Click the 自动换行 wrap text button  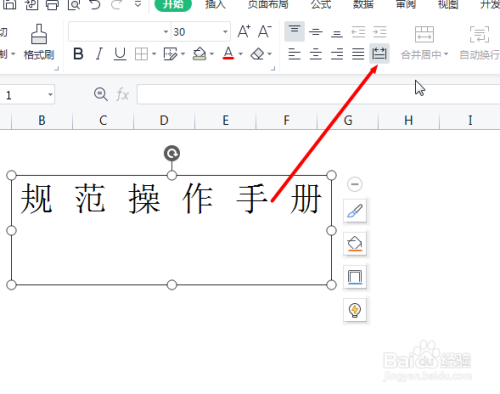pos(479,43)
